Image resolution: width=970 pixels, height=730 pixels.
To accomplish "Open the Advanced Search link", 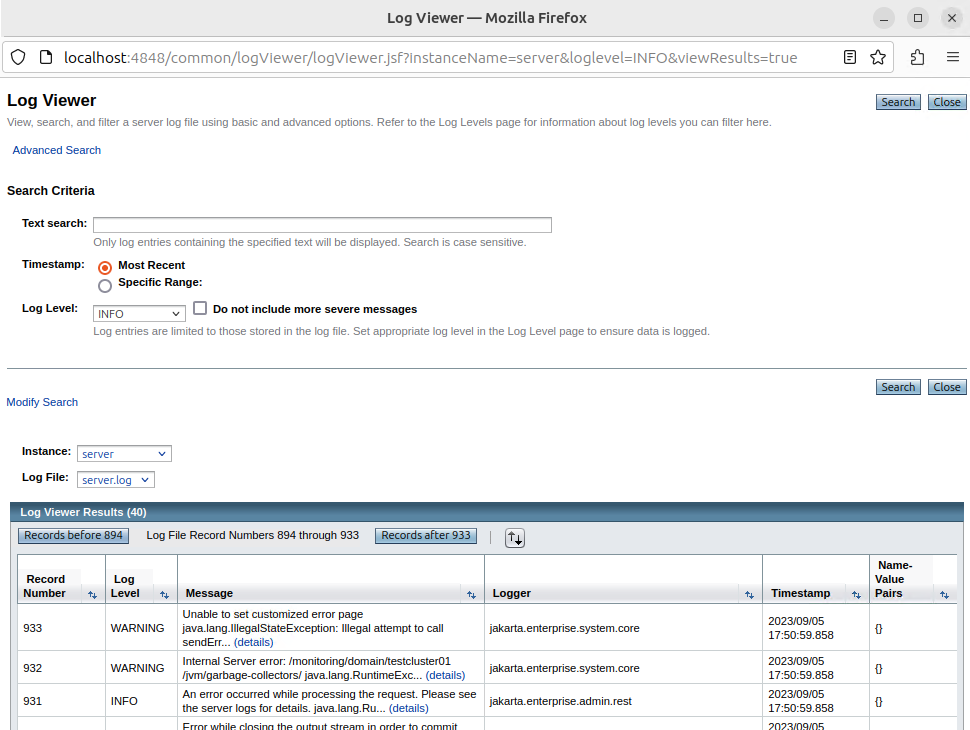I will point(56,150).
